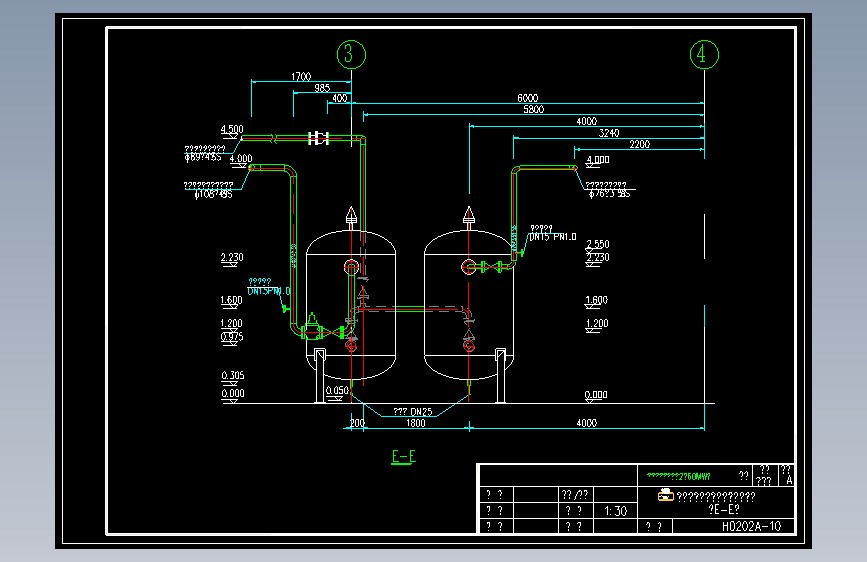Click the revision letter A in title block
This screenshot has width=867, height=562.
click(x=789, y=481)
